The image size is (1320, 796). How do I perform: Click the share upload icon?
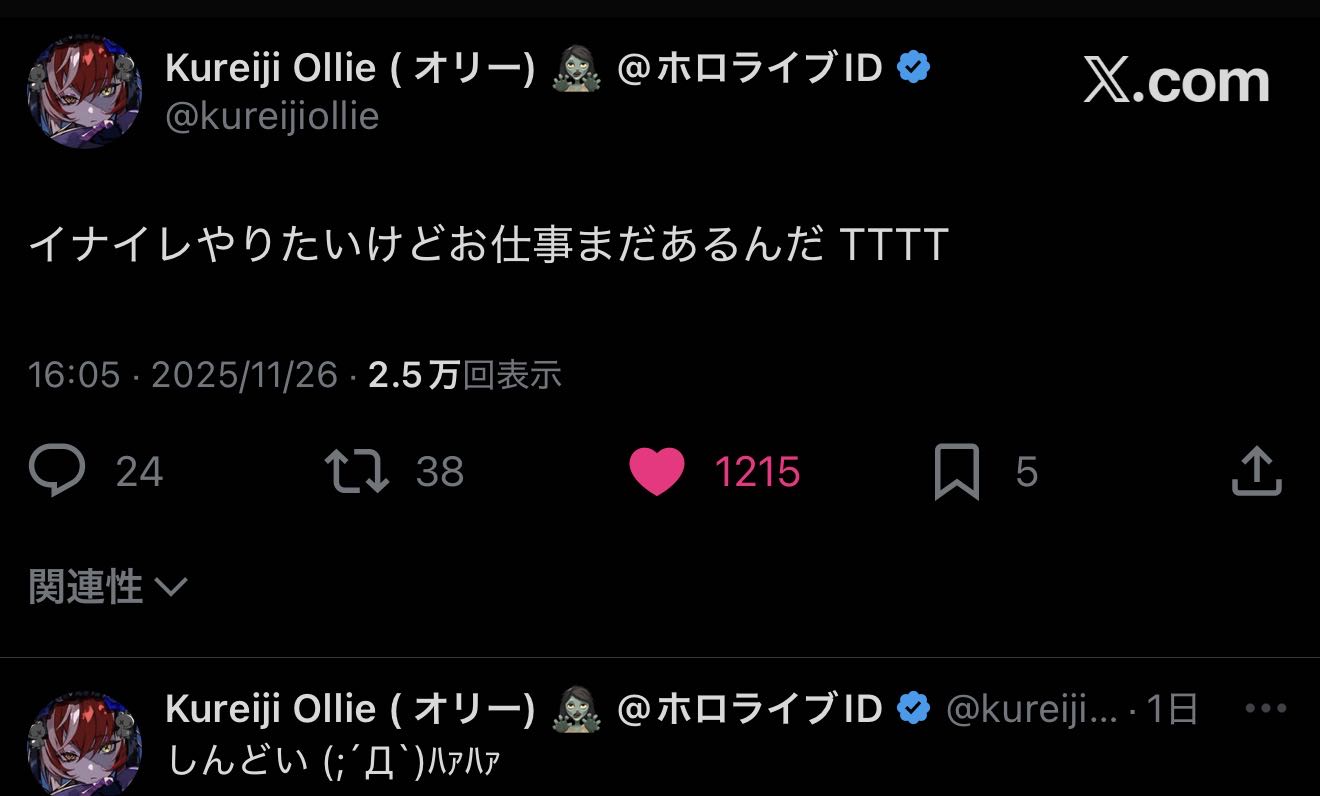(x=1256, y=472)
